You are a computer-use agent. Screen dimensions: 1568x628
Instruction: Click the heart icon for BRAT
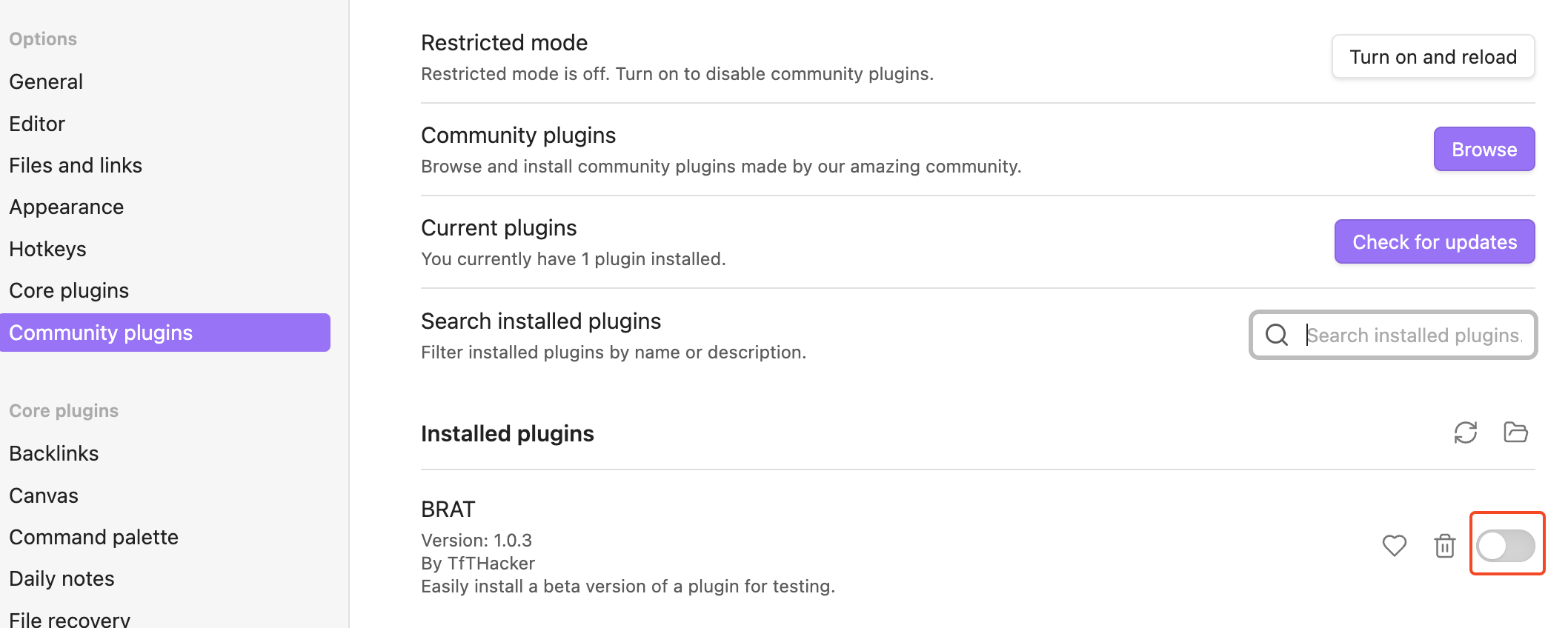pyautogui.click(x=1394, y=546)
